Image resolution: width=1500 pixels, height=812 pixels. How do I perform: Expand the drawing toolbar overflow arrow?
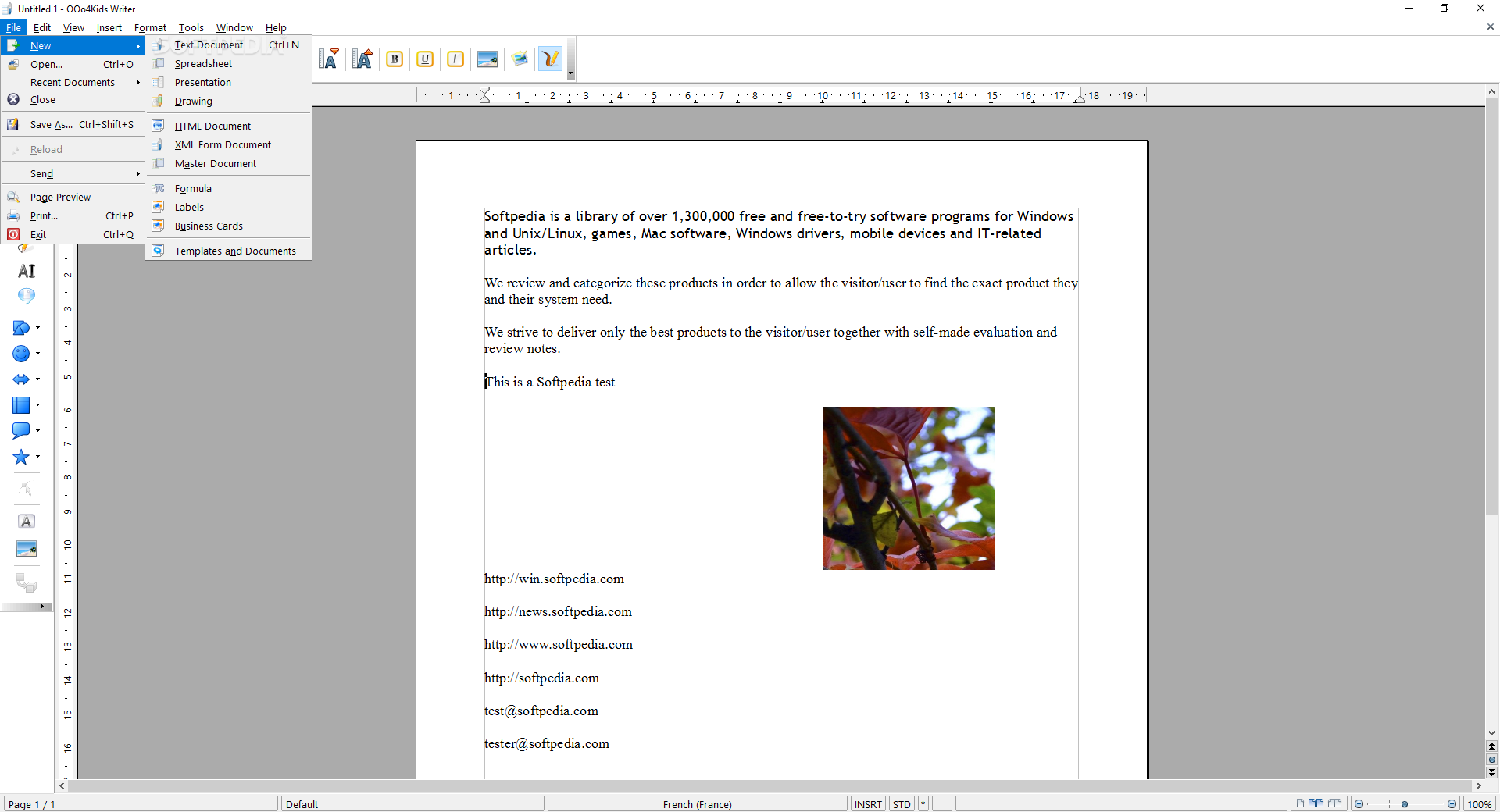coord(42,607)
